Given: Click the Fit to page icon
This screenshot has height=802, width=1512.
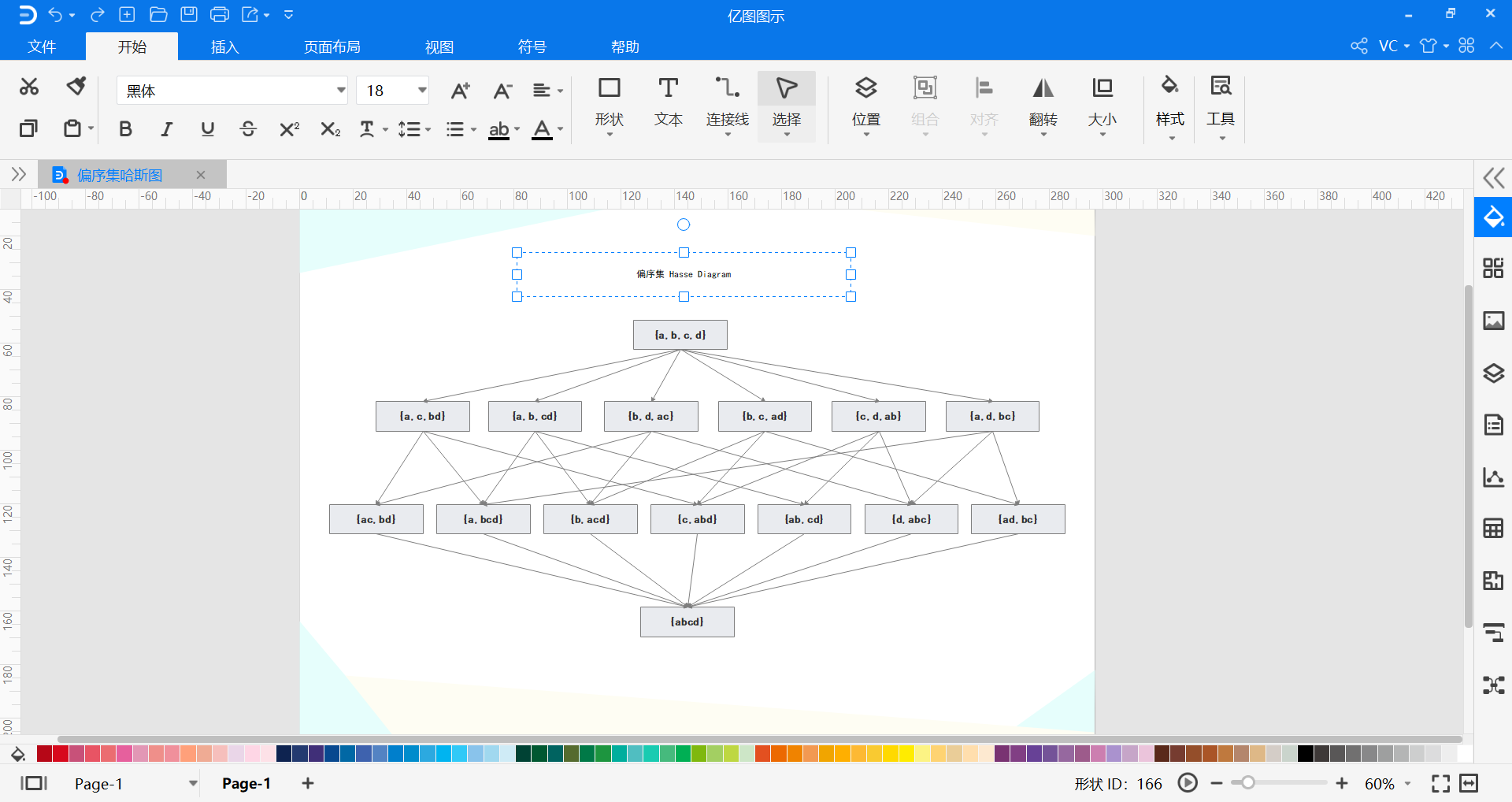Looking at the screenshot, I should click(1440, 783).
